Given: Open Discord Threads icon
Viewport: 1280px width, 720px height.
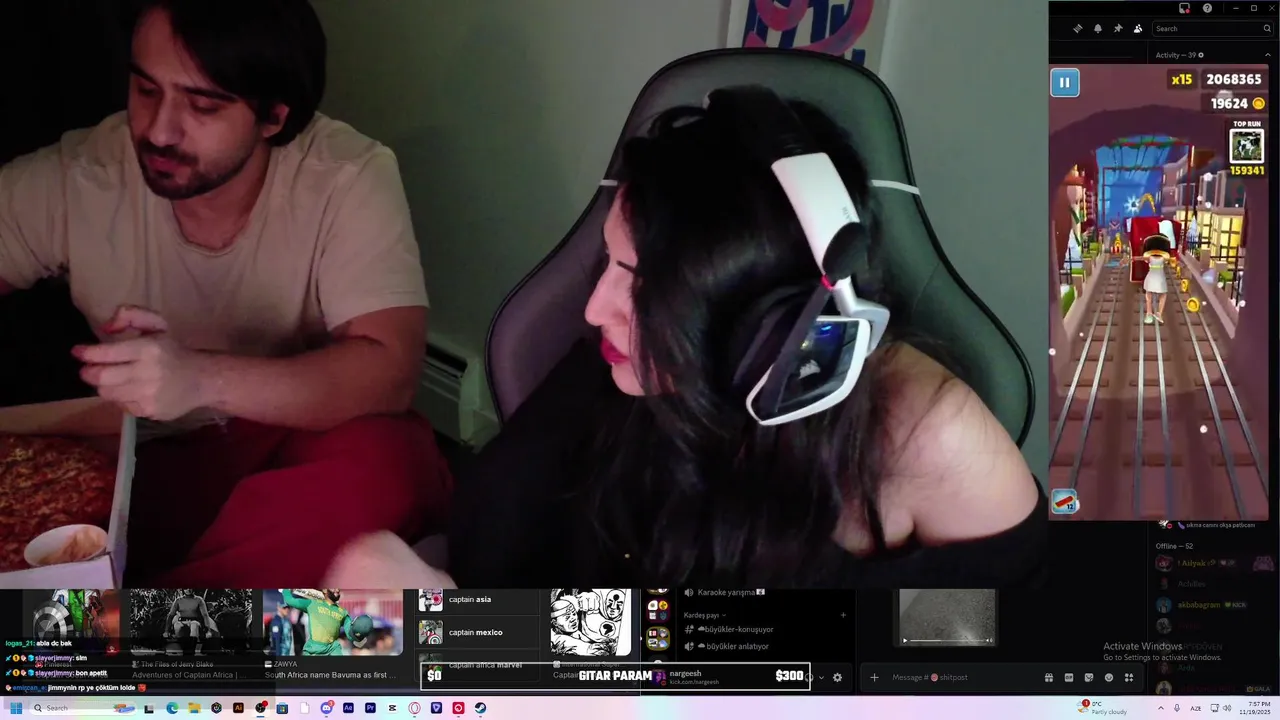Looking at the screenshot, I should tap(1078, 29).
